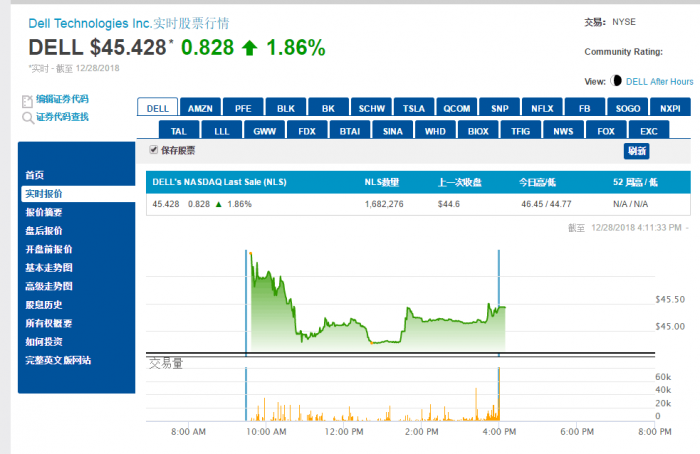The height and width of the screenshot is (454, 700).
Task: Go to 首页 in sidebar
Action: click(x=34, y=175)
